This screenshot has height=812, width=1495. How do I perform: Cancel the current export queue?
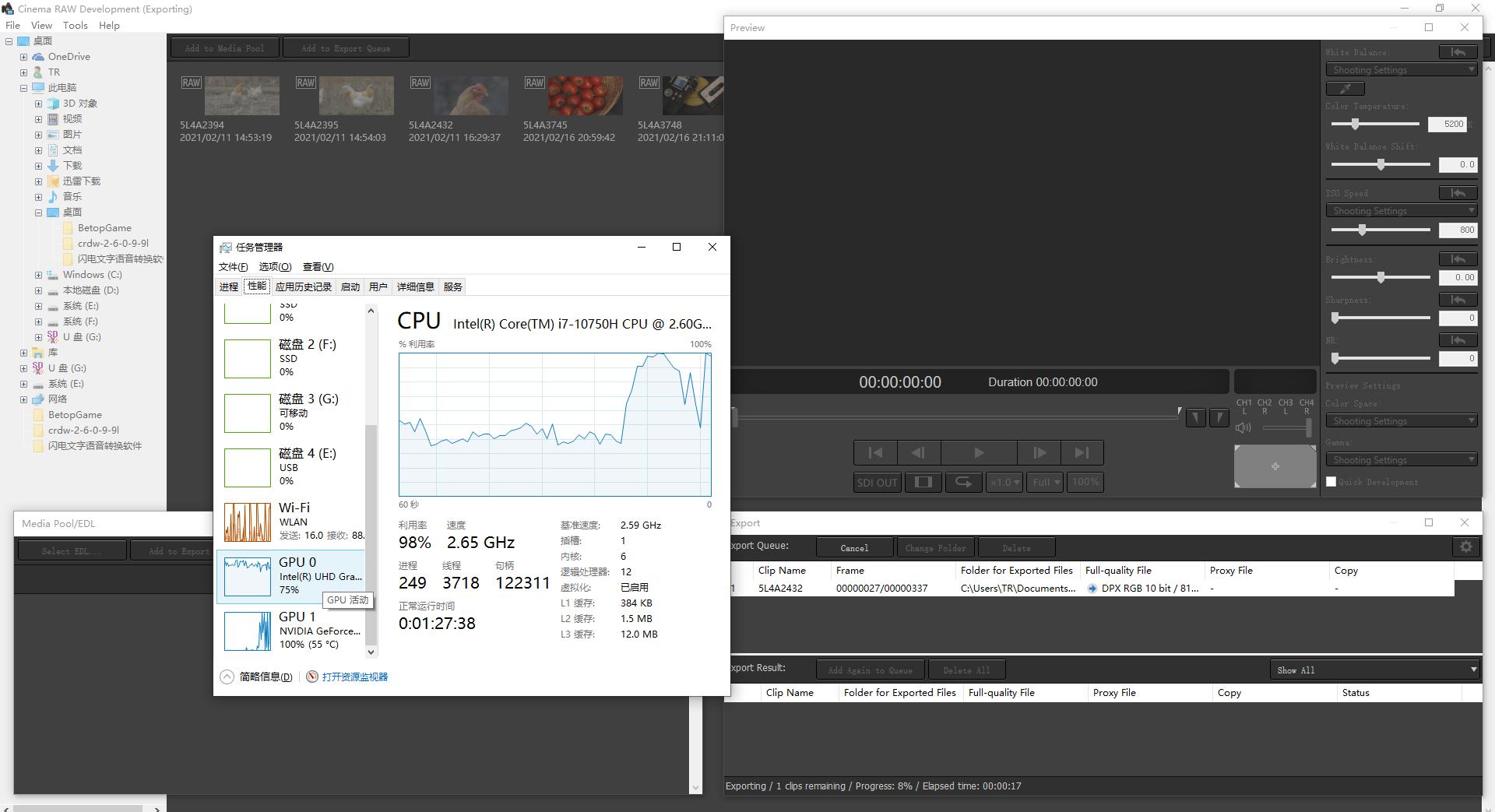coord(854,548)
